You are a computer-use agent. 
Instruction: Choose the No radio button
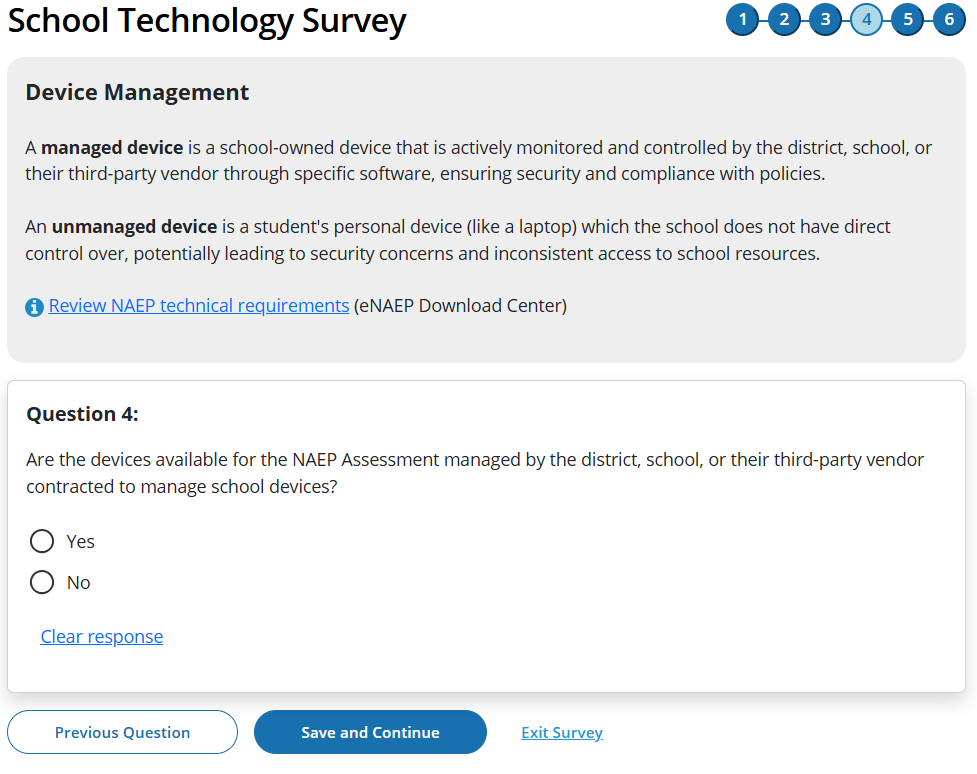point(42,582)
